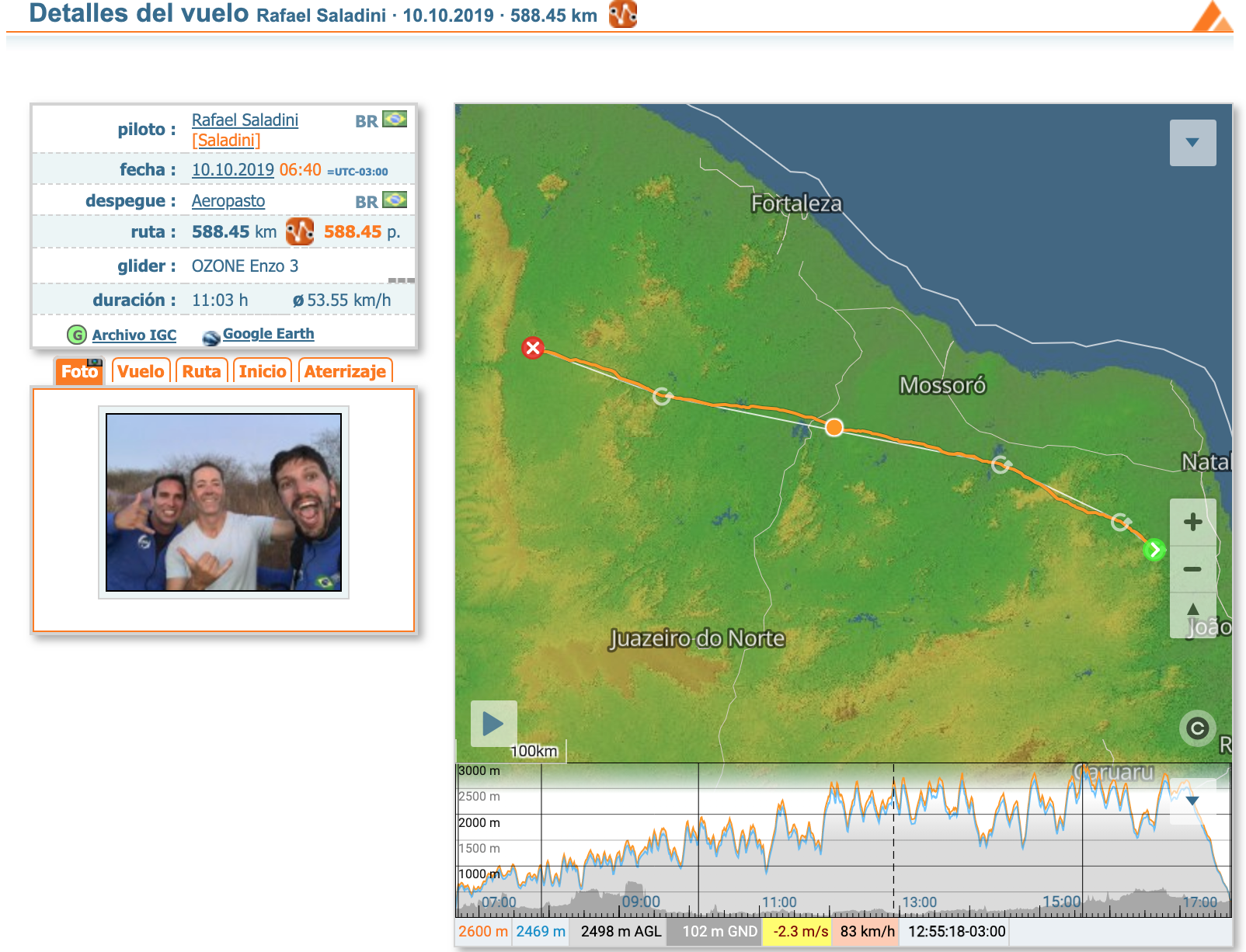Image resolution: width=1246 pixels, height=952 pixels.
Task: Open the Google Earth link
Action: [x=268, y=334]
